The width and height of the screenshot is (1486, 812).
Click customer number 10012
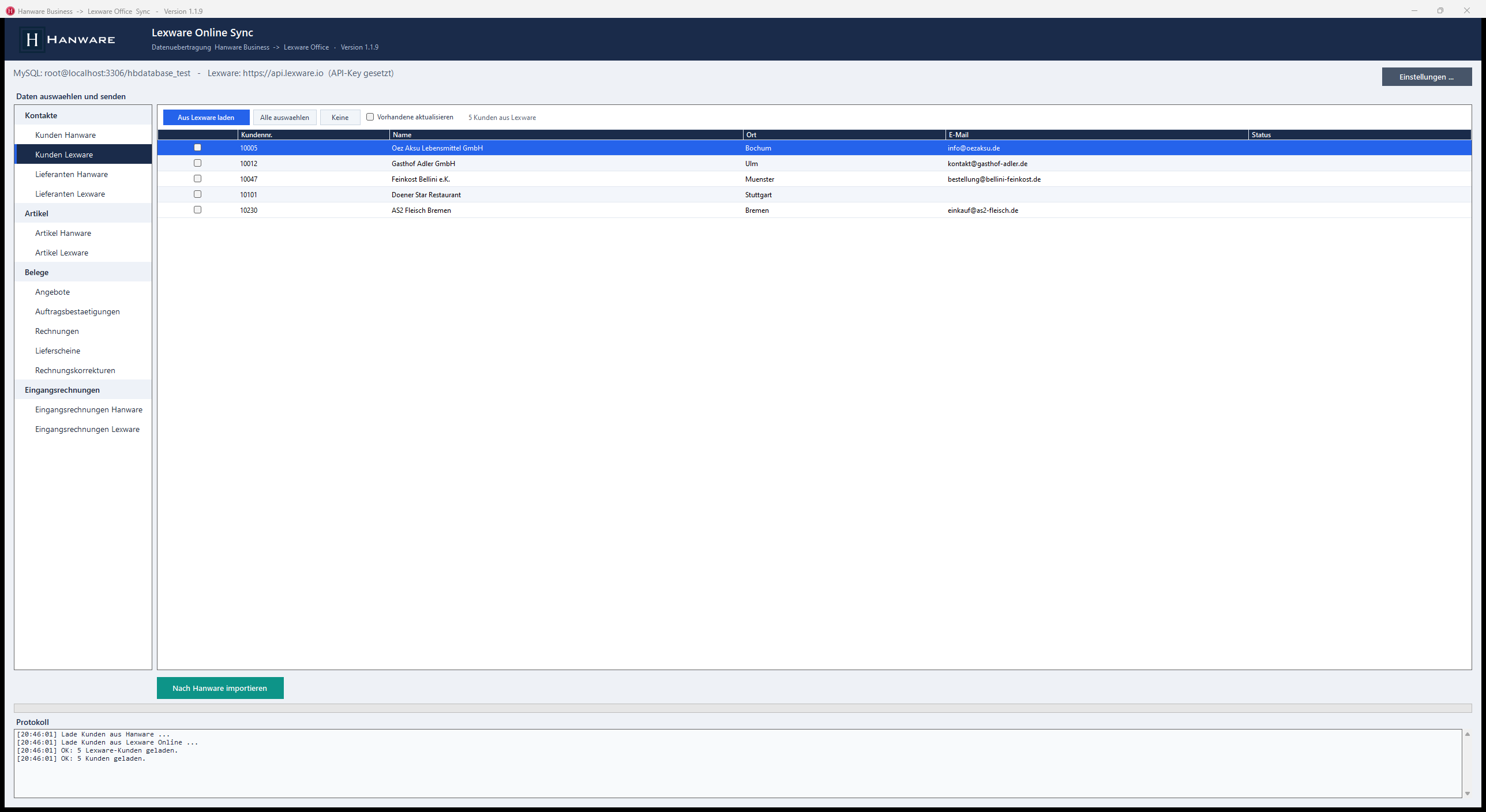click(x=249, y=164)
